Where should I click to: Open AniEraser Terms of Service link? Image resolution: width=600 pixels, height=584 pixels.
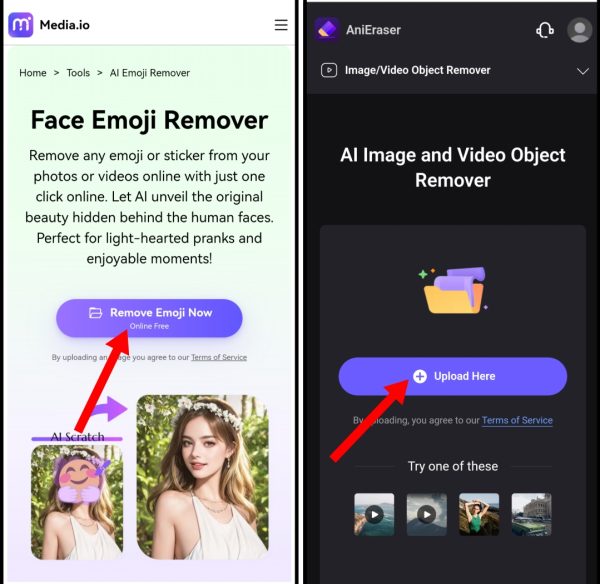pyautogui.click(x=517, y=420)
